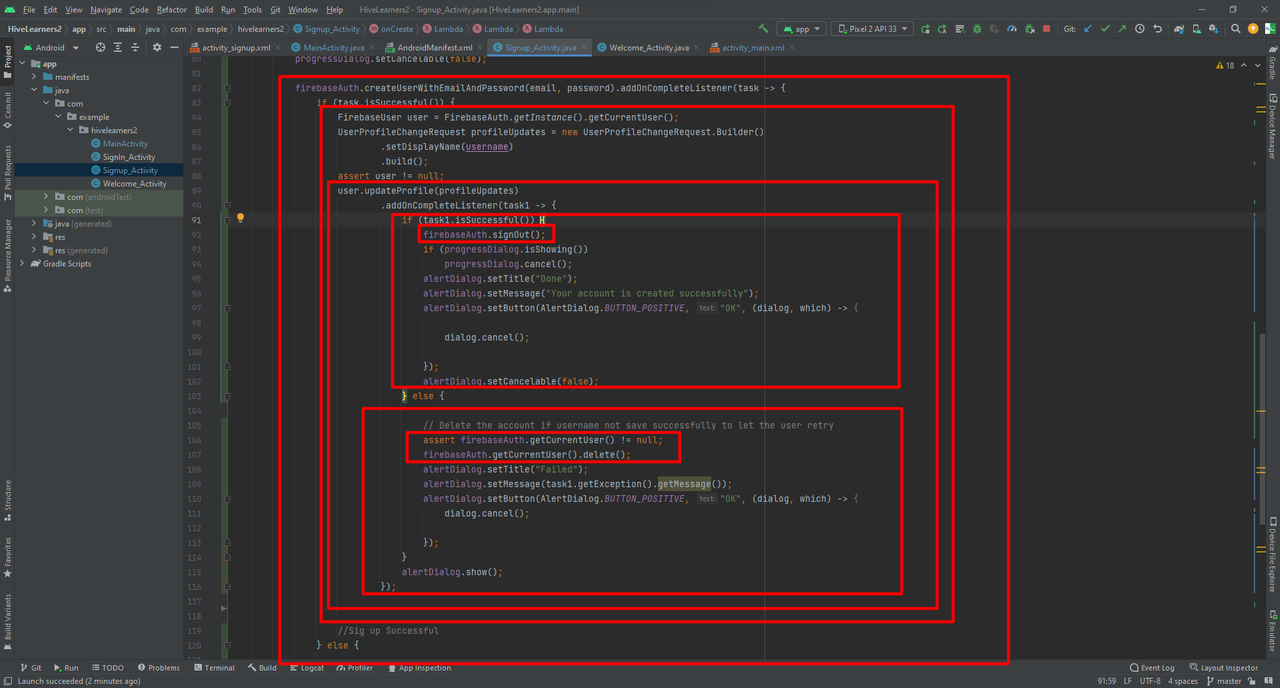Image resolution: width=1280 pixels, height=688 pixels.
Task: Open the App Inspection tool window
Action: 419,668
